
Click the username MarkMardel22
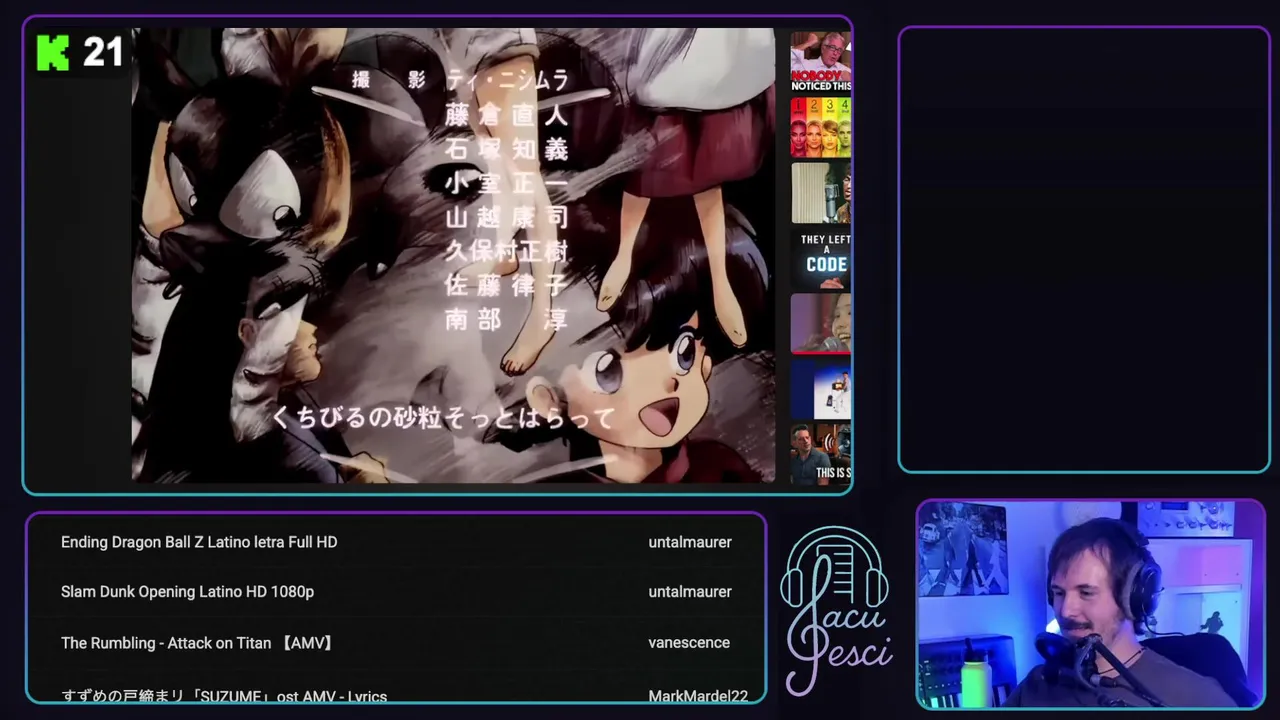click(x=698, y=696)
